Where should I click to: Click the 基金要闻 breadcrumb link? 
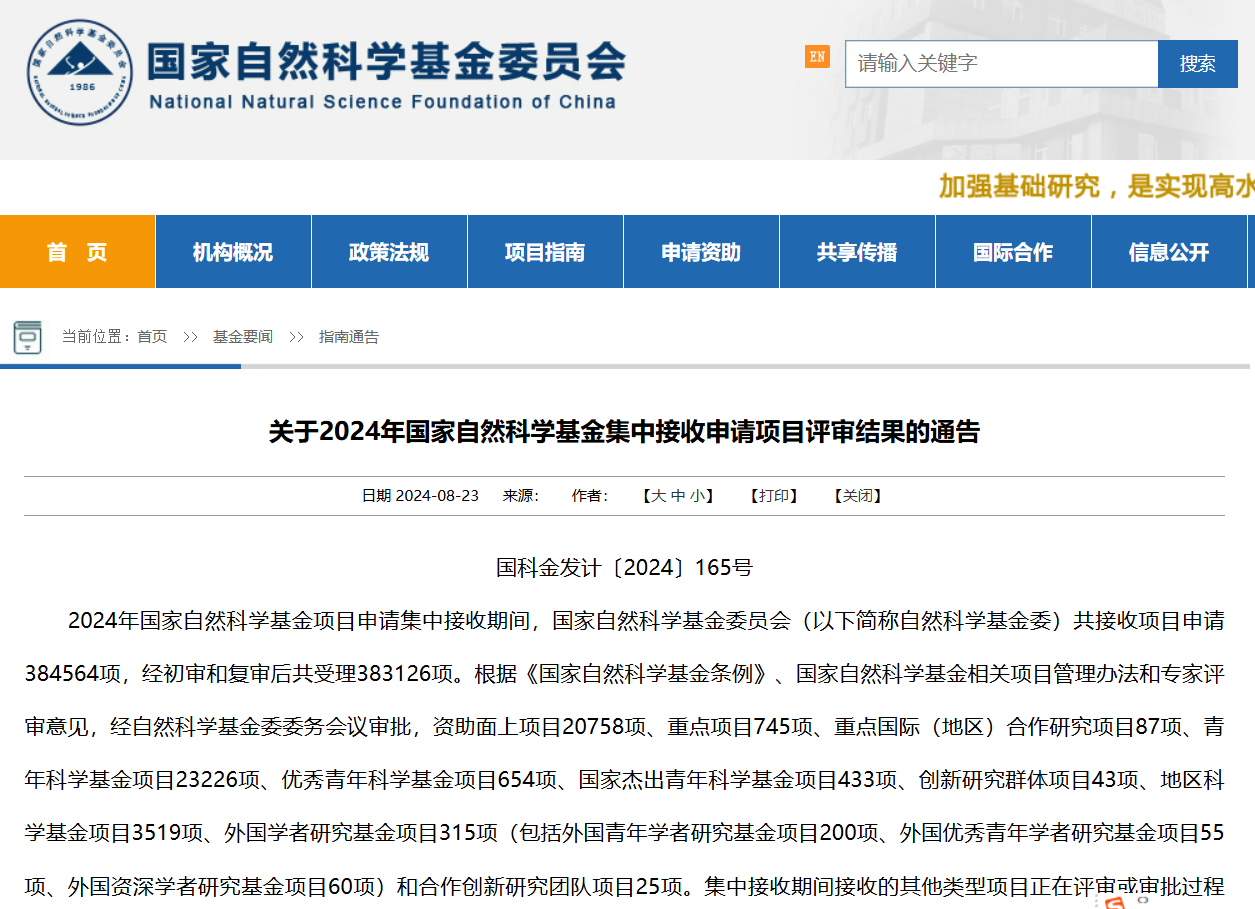242,337
